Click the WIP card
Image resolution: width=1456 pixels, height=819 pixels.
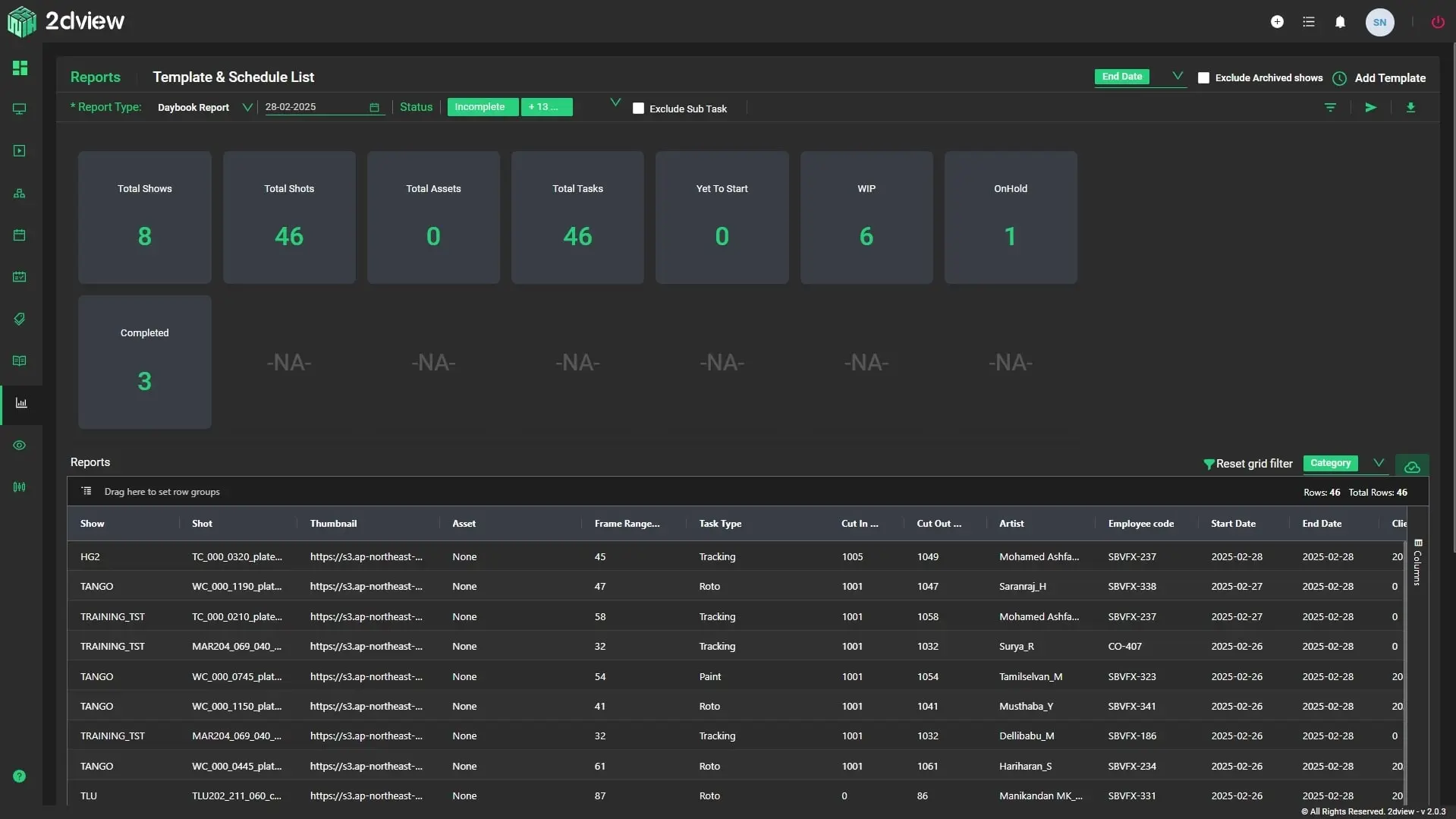(x=866, y=217)
